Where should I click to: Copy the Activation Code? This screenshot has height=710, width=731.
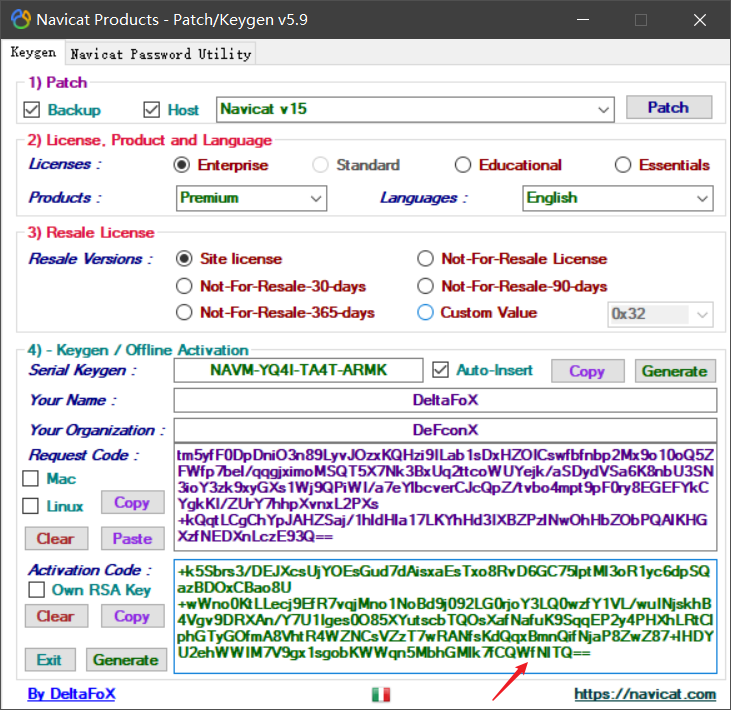[132, 616]
